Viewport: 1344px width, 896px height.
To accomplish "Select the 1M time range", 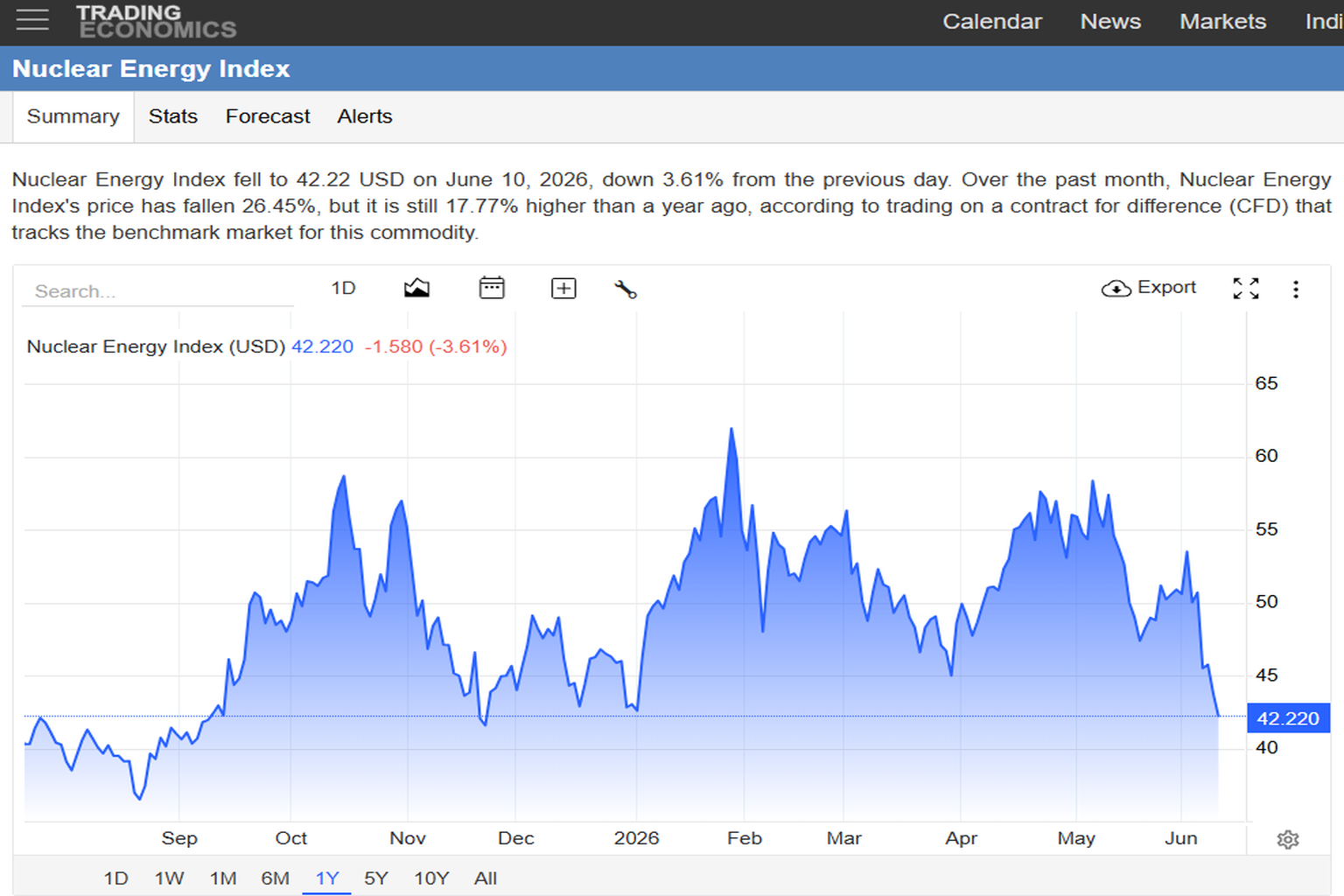I will pos(223,878).
